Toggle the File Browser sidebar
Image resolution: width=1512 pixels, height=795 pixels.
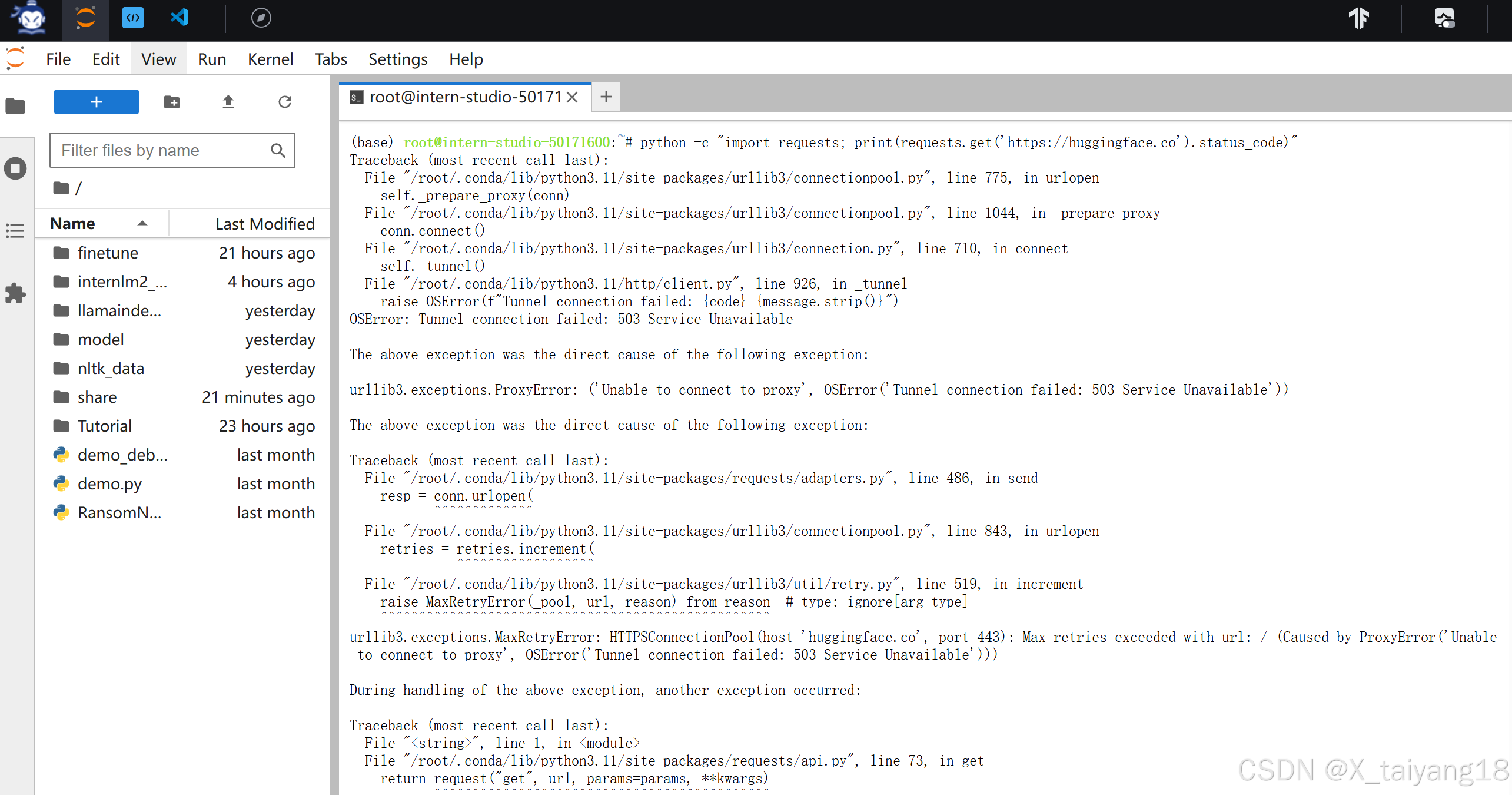point(15,106)
